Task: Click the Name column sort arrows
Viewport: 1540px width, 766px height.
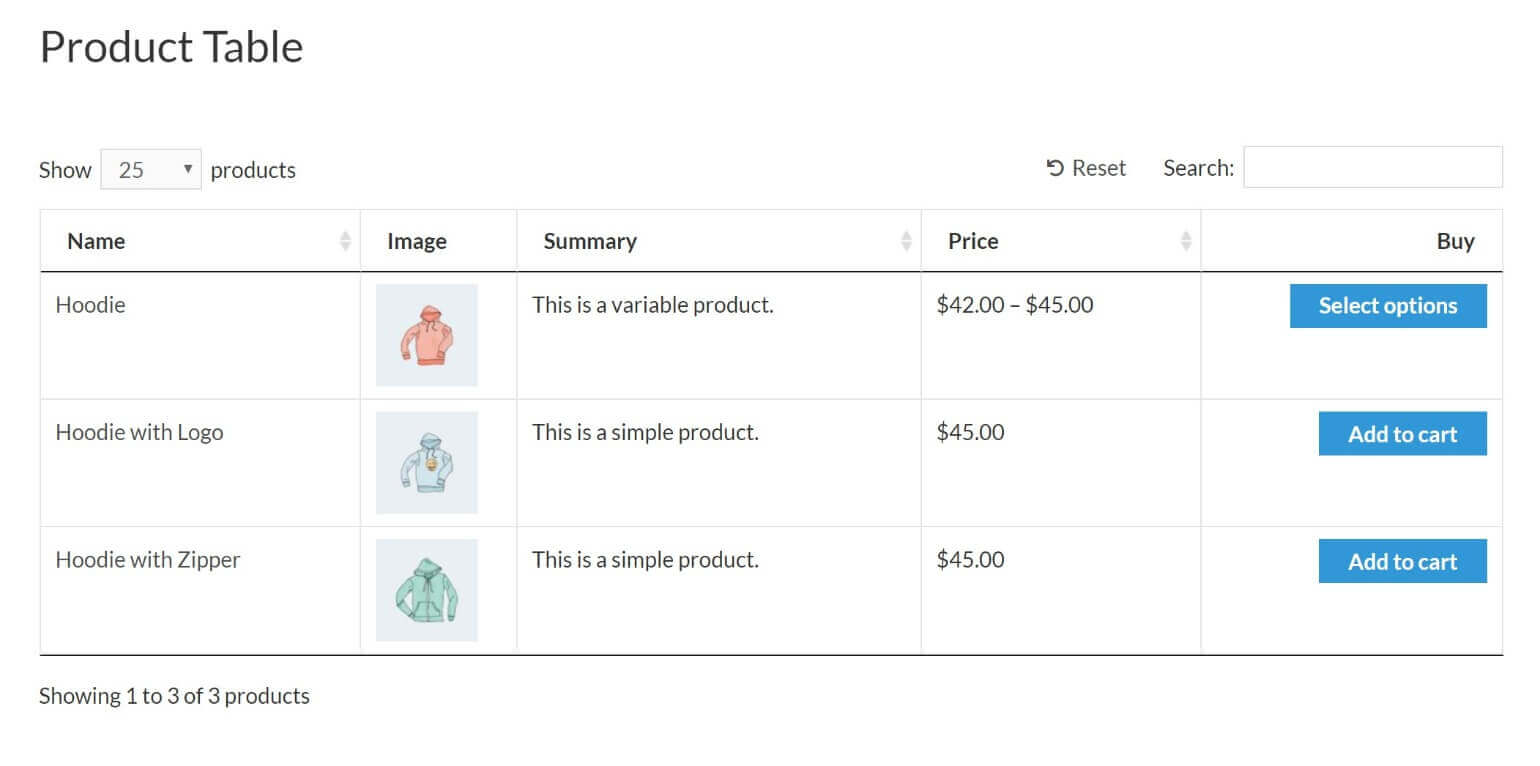Action: (345, 241)
